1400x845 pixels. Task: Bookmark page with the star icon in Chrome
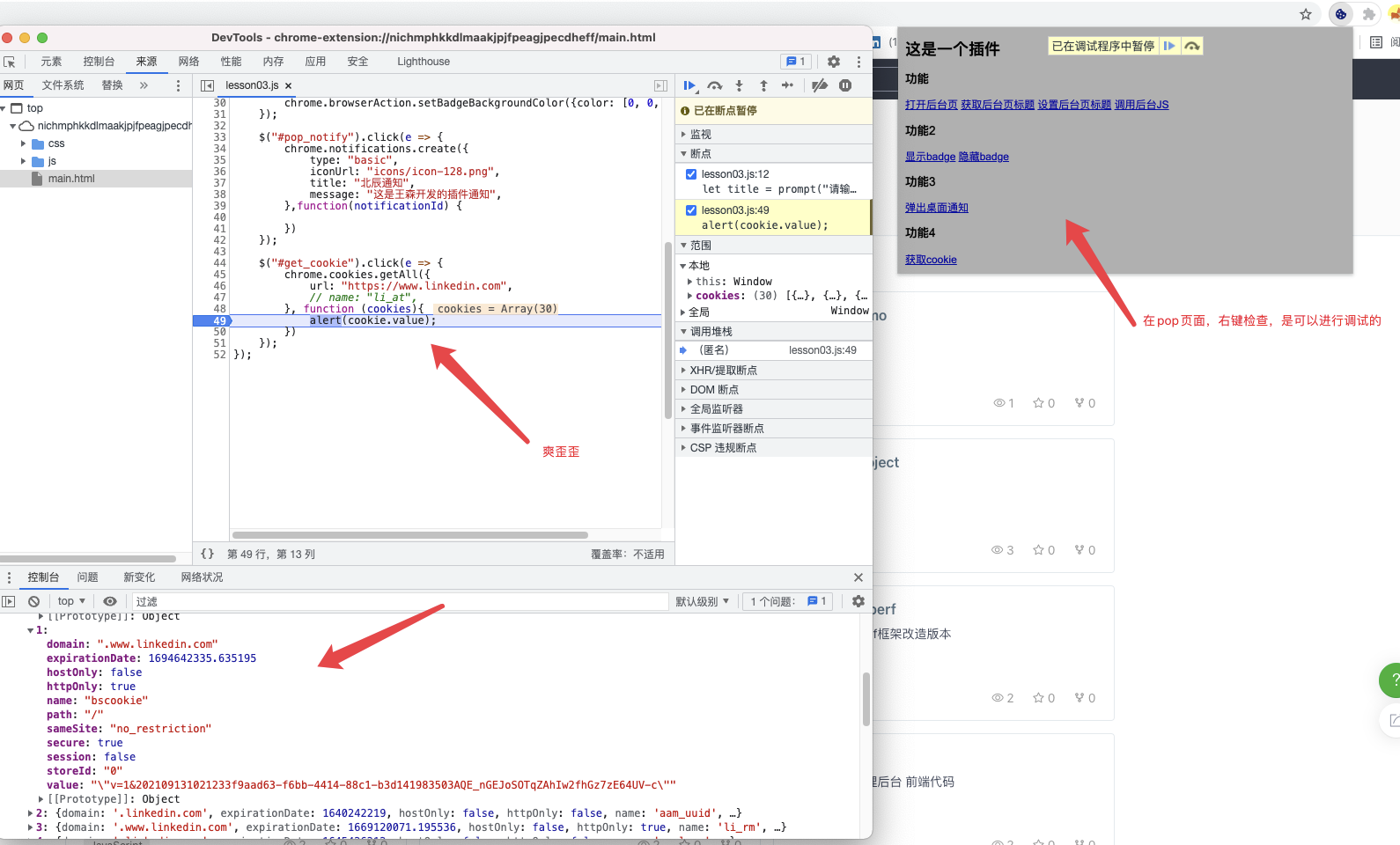(x=1306, y=14)
